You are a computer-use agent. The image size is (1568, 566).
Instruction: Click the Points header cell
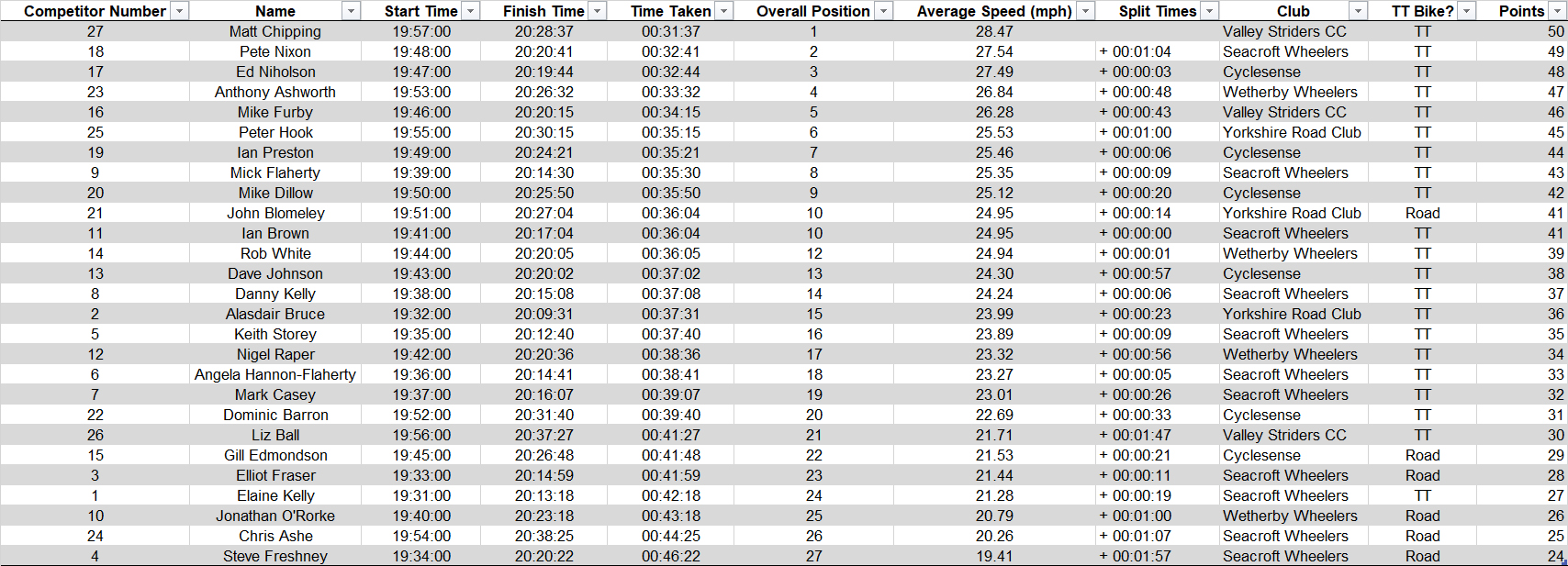coord(1521,11)
